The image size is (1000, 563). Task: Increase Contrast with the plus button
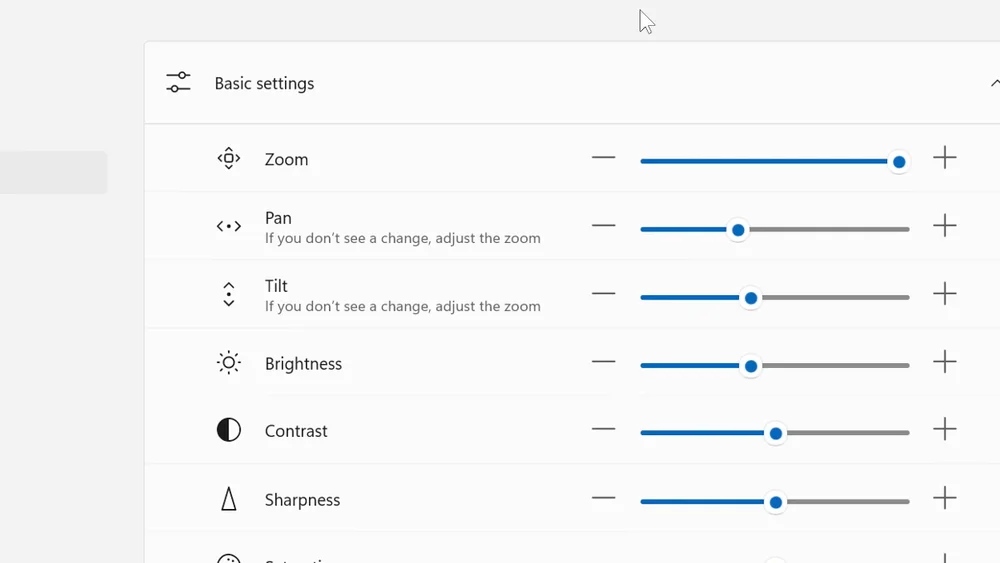[x=945, y=430]
